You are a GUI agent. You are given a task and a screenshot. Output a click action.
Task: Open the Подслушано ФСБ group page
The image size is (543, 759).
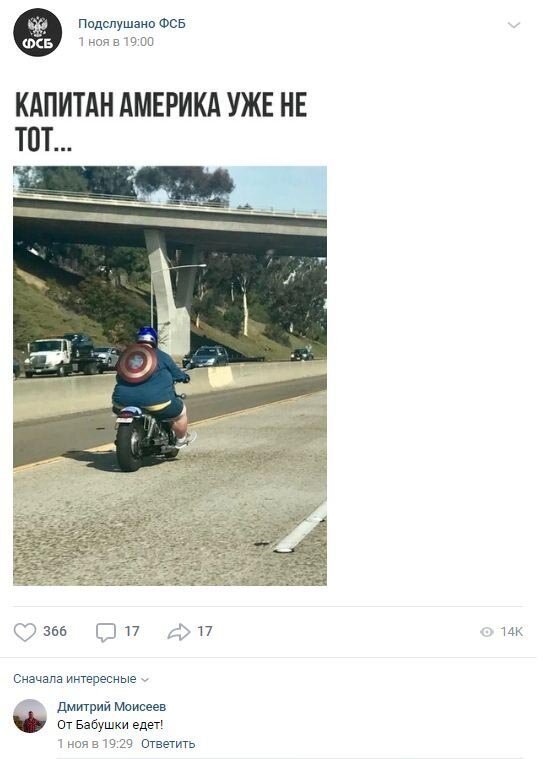pyautogui.click(x=132, y=23)
